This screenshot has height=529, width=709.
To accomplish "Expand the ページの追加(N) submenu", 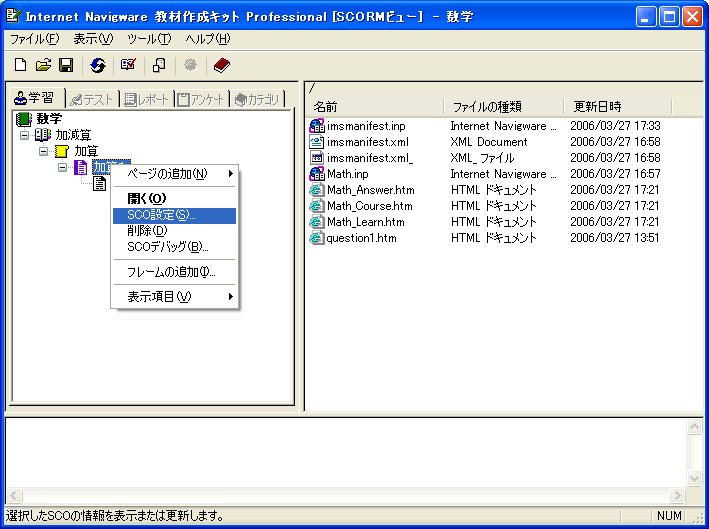I will click(175, 174).
